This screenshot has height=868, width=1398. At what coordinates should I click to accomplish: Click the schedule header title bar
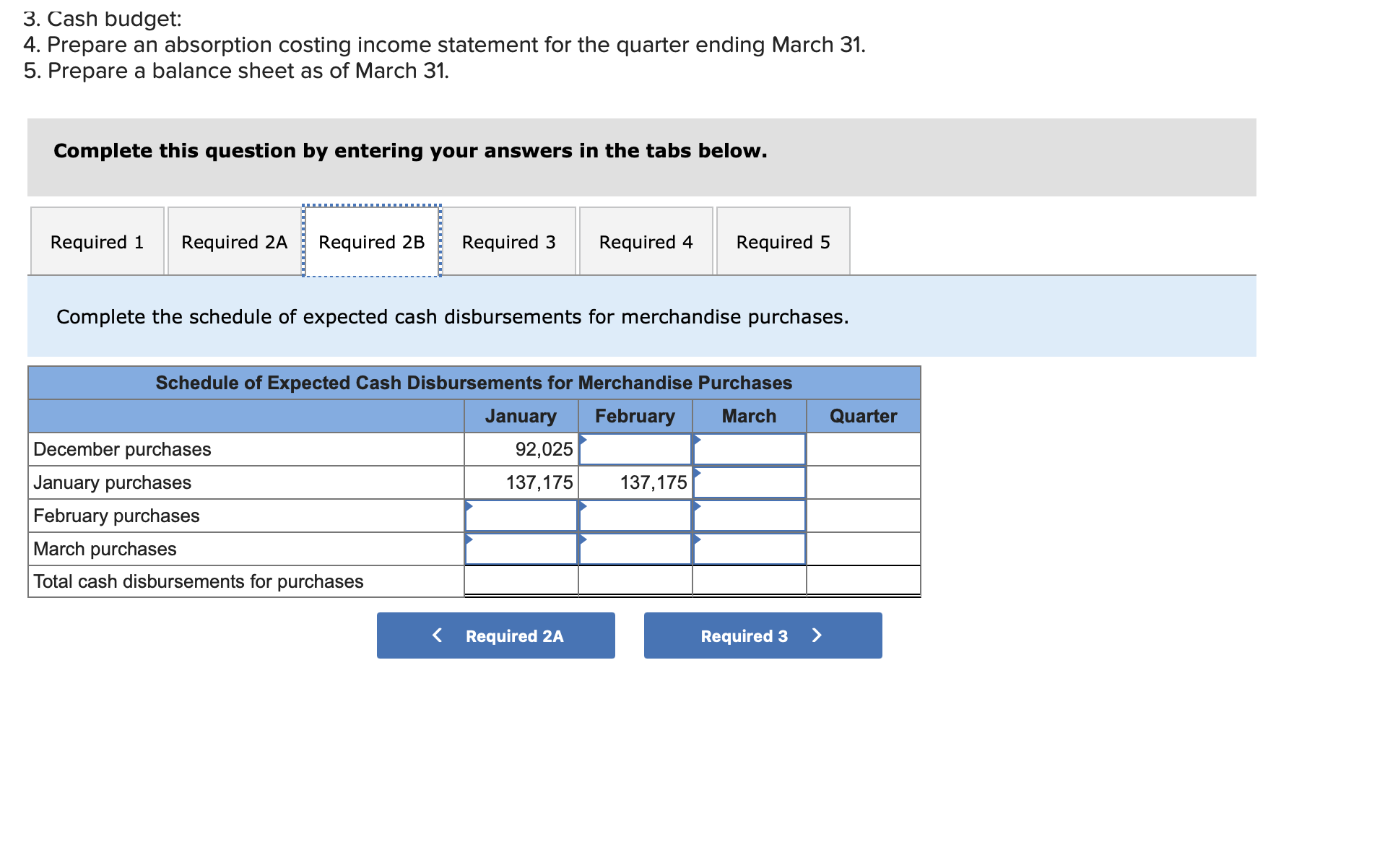click(x=473, y=383)
